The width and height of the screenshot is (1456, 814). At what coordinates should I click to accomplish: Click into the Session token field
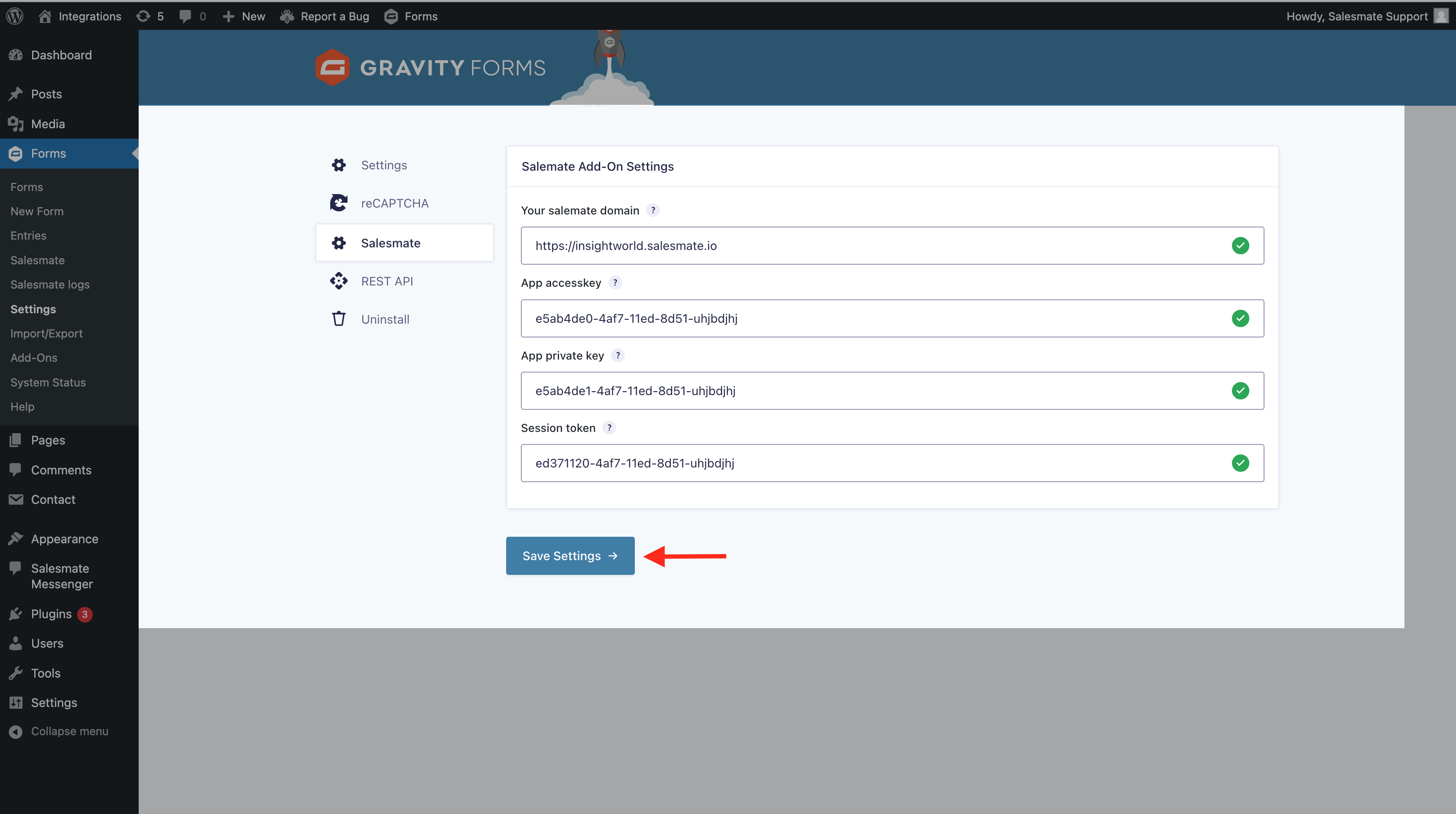coord(892,463)
